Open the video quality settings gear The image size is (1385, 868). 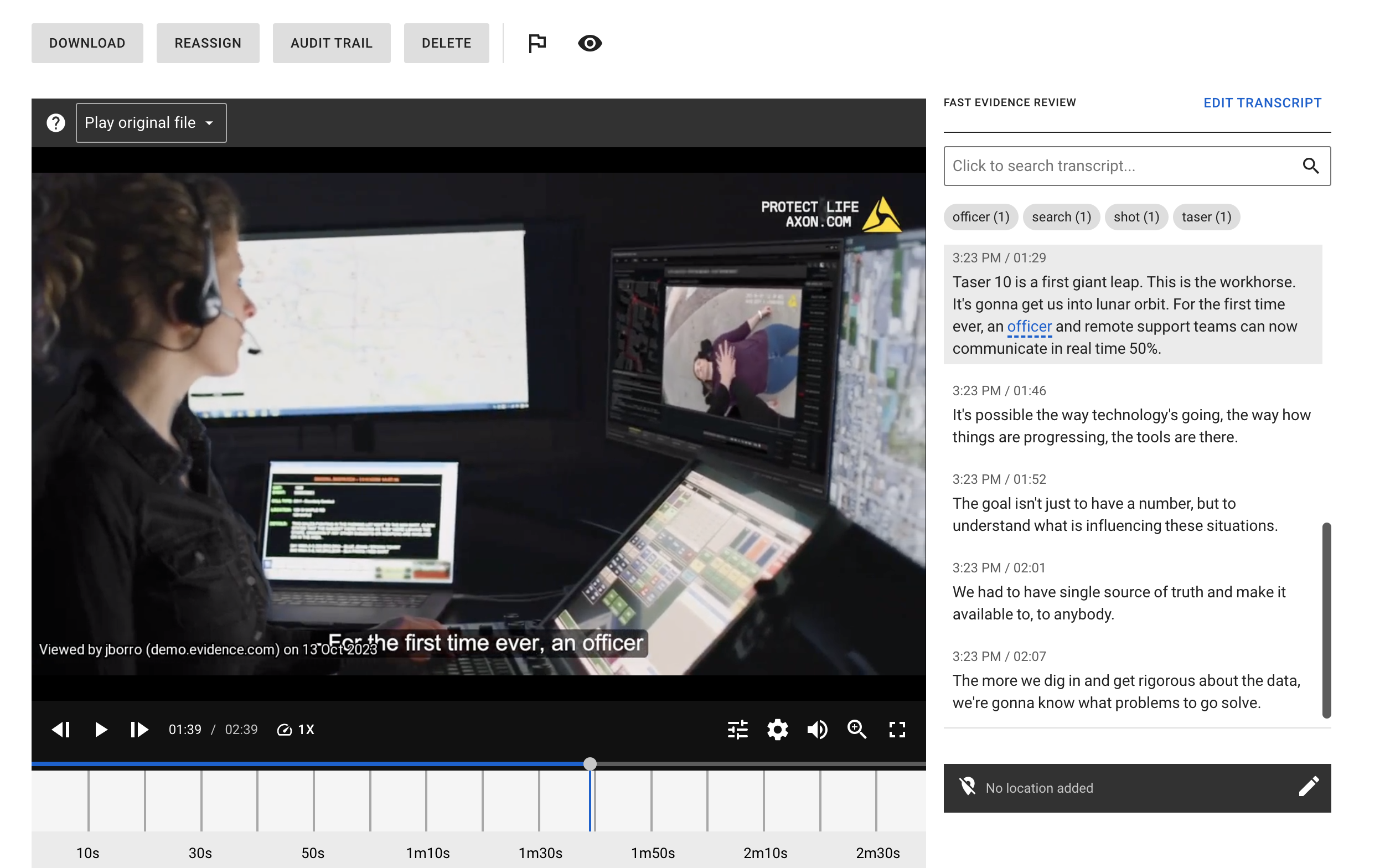coord(777,730)
